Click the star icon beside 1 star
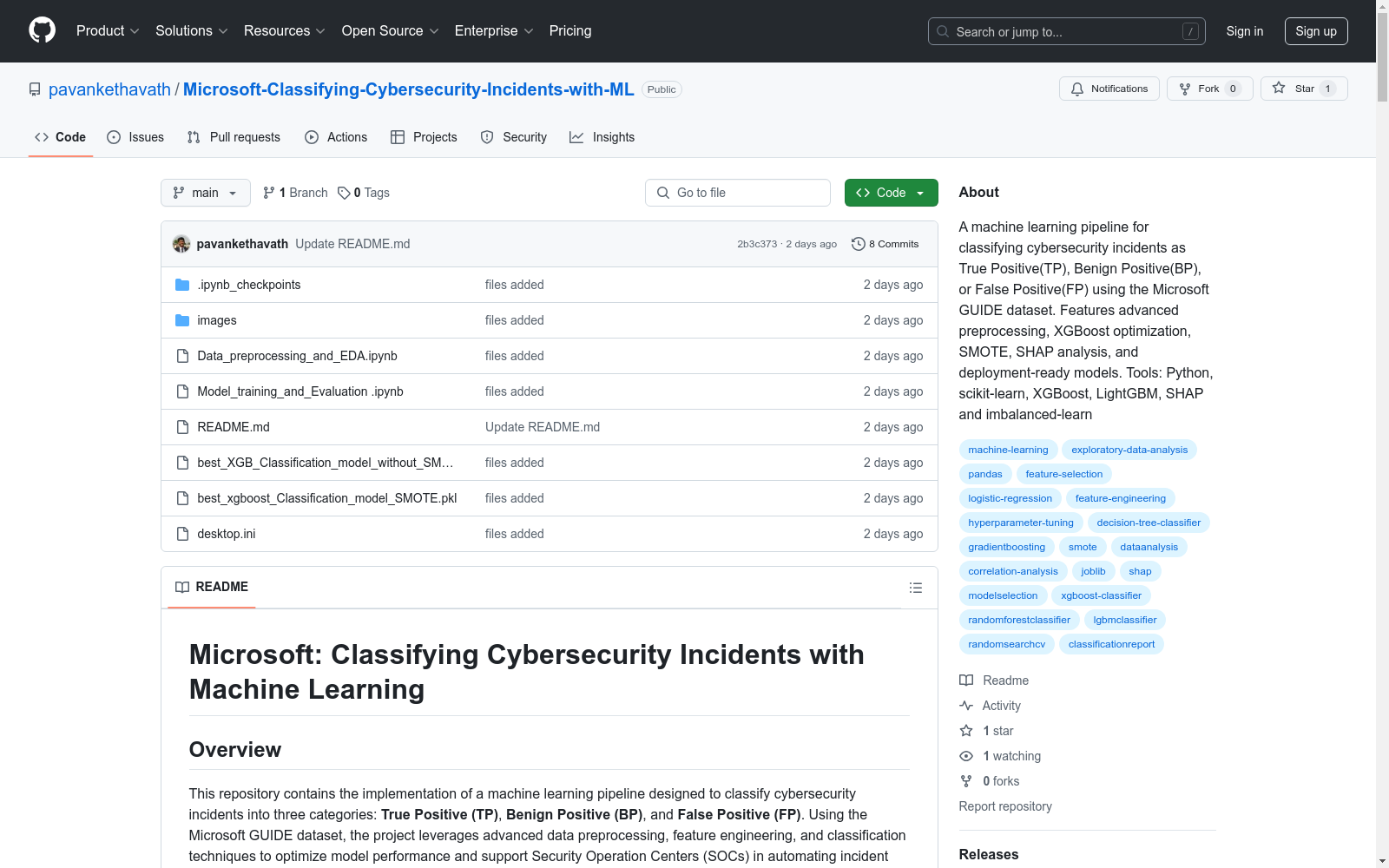The image size is (1389, 868). click(x=966, y=731)
